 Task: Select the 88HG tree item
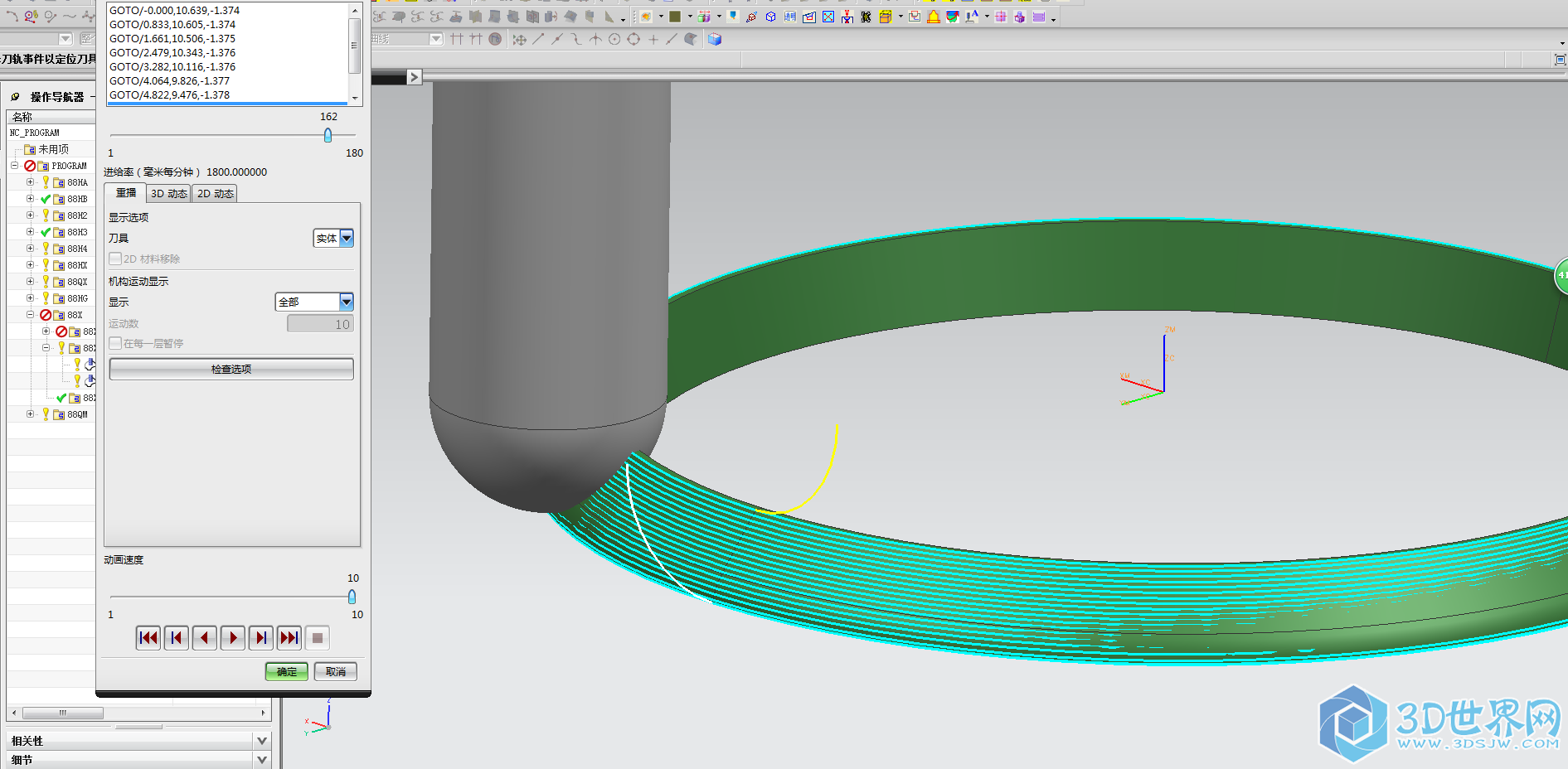tap(77, 298)
